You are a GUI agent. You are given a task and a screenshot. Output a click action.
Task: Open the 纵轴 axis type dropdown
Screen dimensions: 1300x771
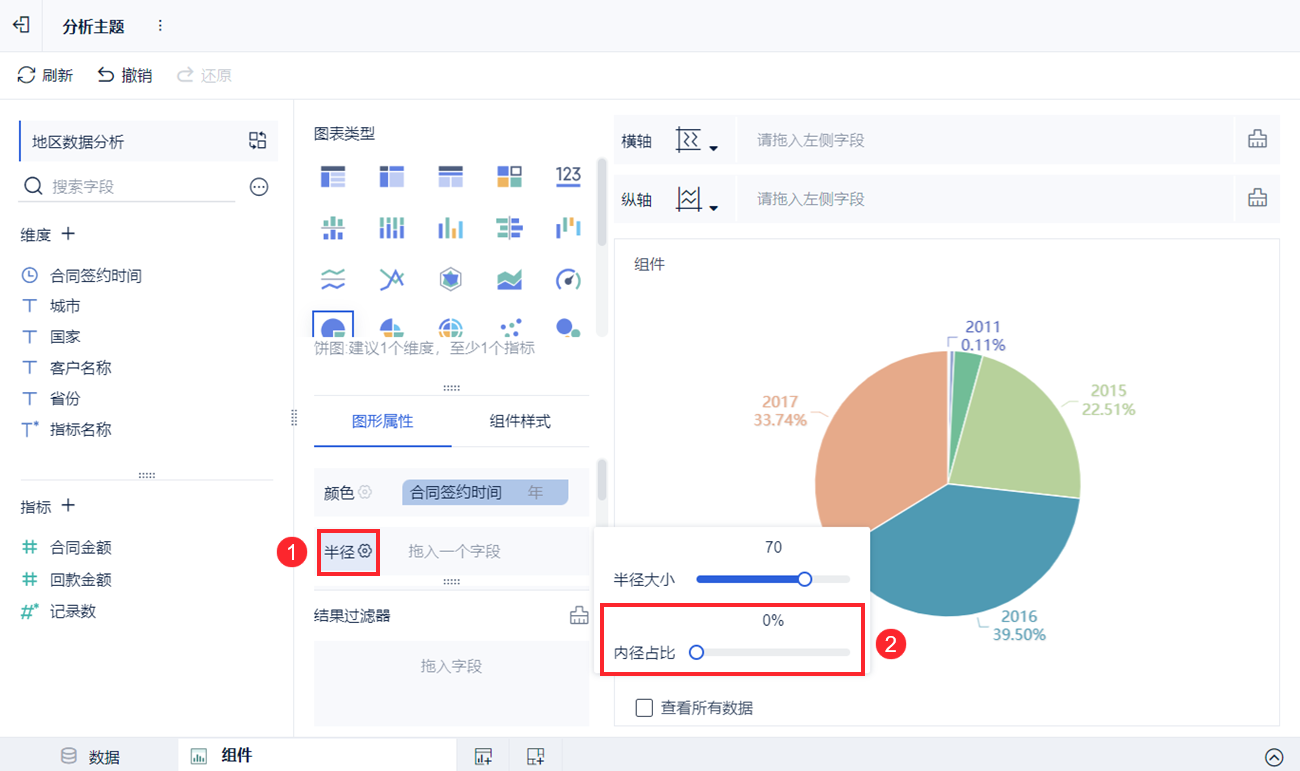[697, 199]
